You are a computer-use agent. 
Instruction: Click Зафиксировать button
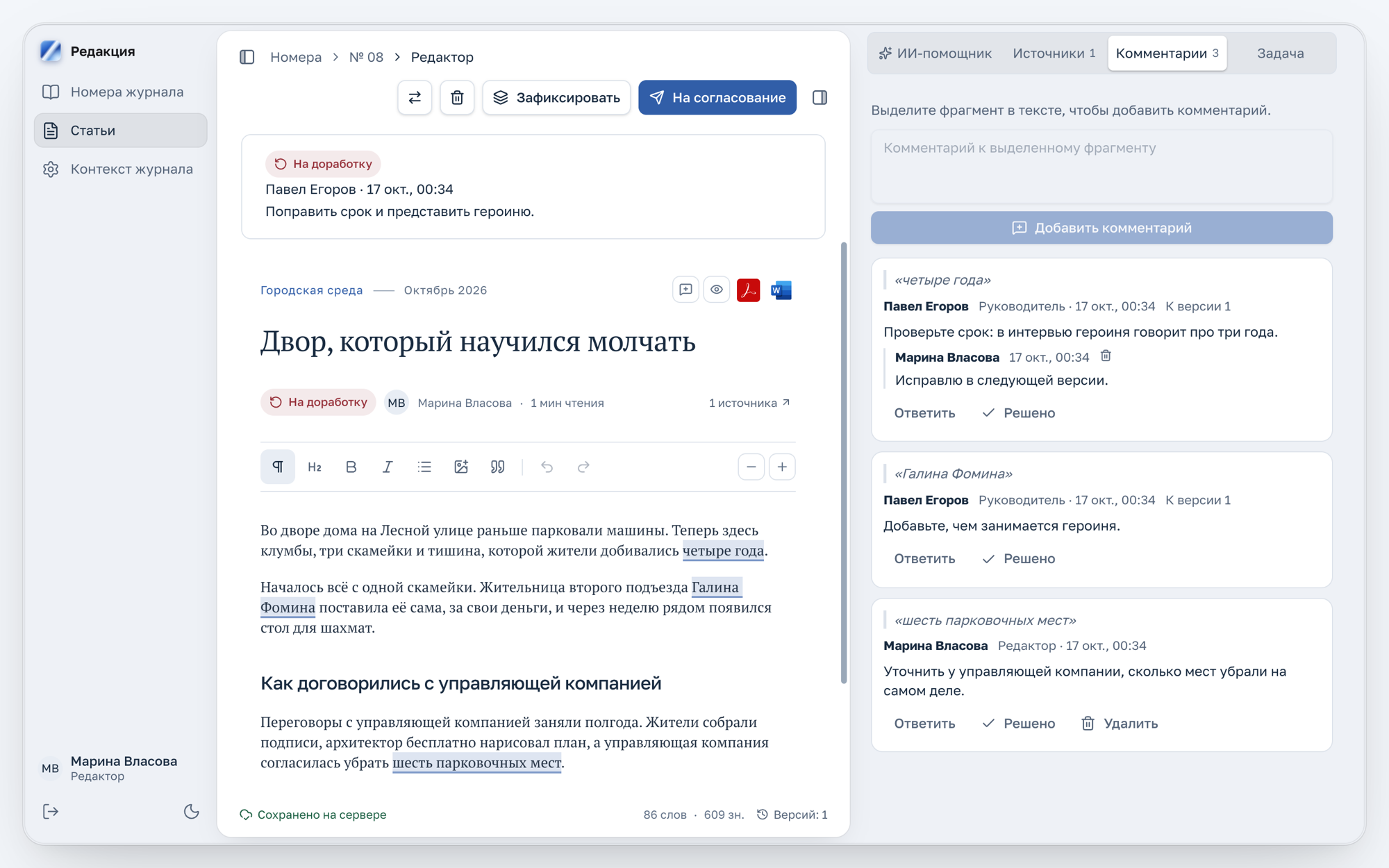[556, 98]
